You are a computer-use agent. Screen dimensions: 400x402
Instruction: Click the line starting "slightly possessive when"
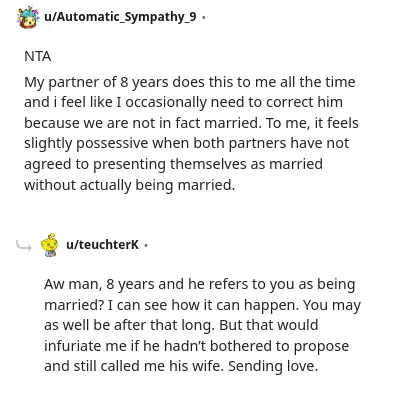coord(187,143)
